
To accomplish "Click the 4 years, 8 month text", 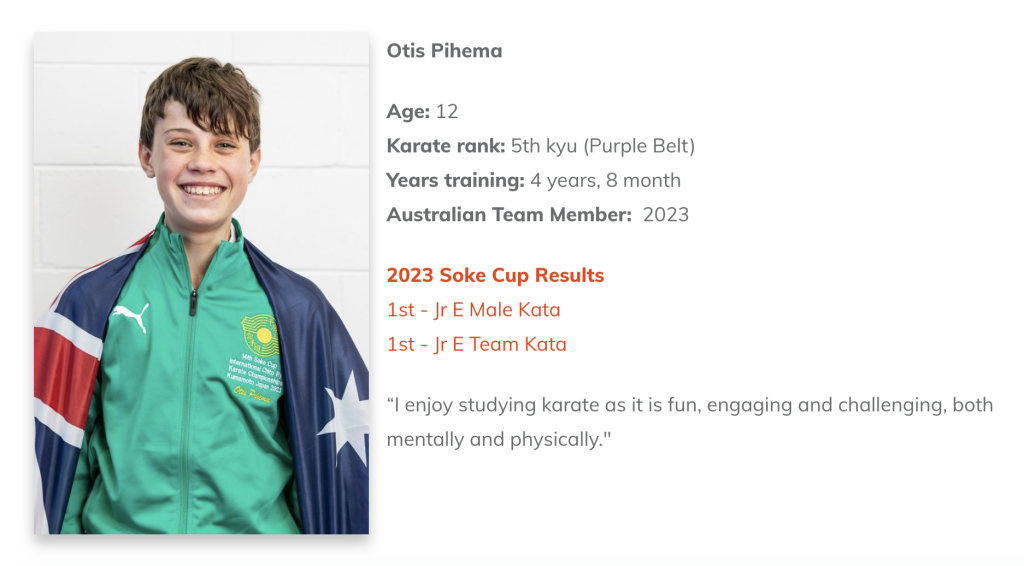I will point(605,181).
